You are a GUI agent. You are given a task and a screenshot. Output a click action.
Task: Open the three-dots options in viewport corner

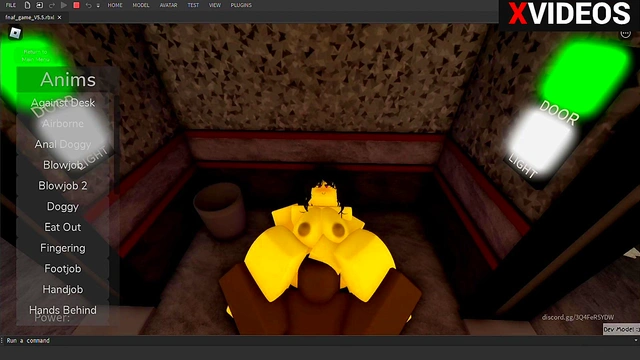(x=625, y=33)
